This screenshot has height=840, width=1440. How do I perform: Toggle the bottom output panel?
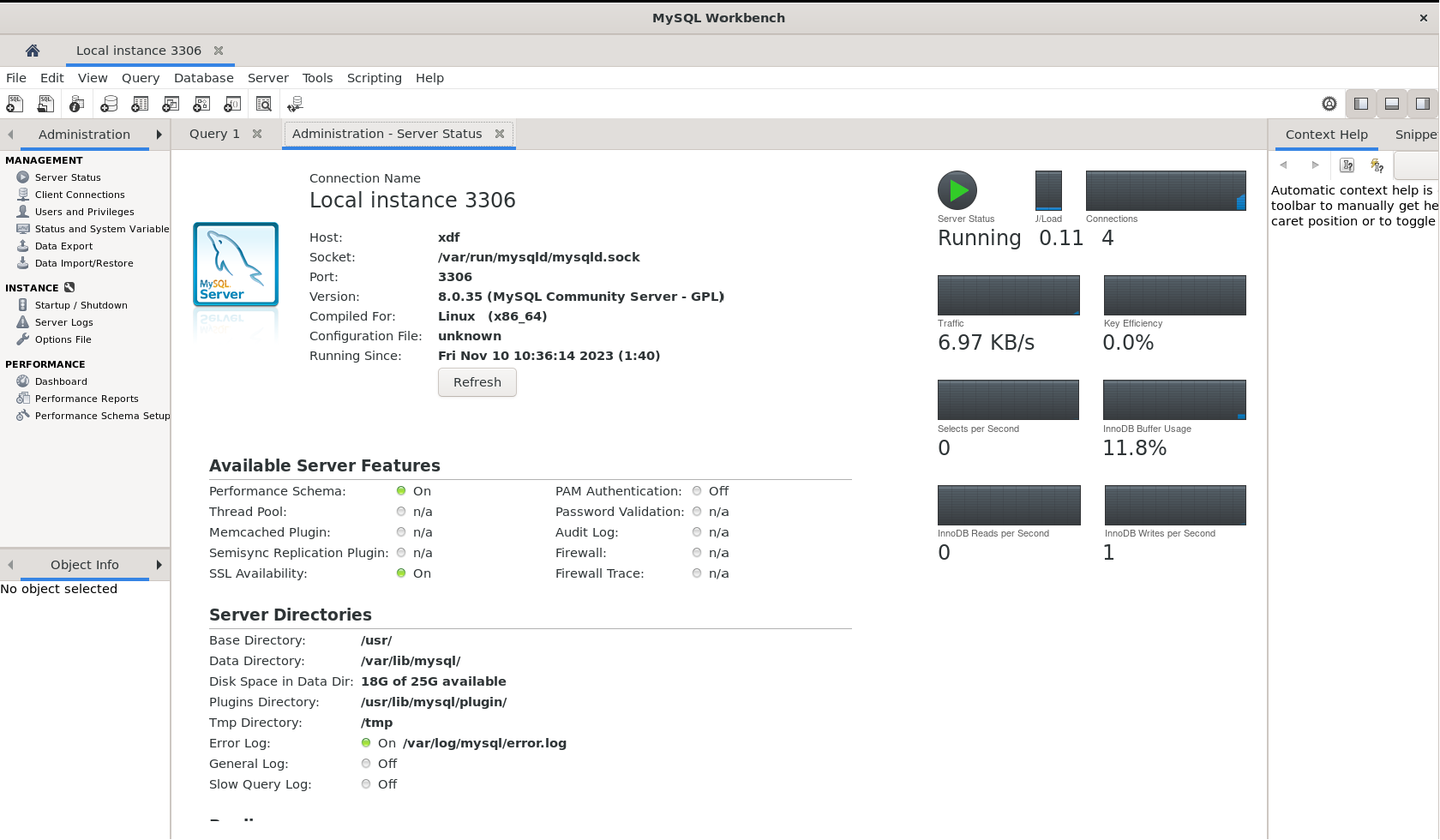pyautogui.click(x=1392, y=104)
